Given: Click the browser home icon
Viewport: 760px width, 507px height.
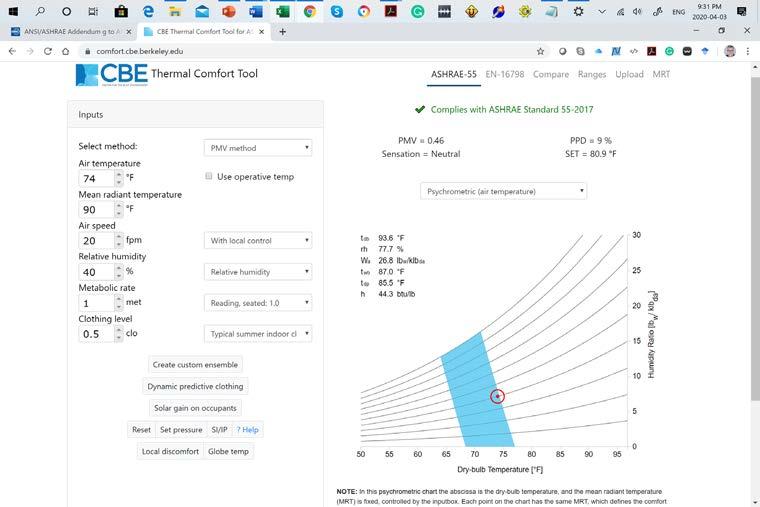Looking at the screenshot, I should pos(65,51).
